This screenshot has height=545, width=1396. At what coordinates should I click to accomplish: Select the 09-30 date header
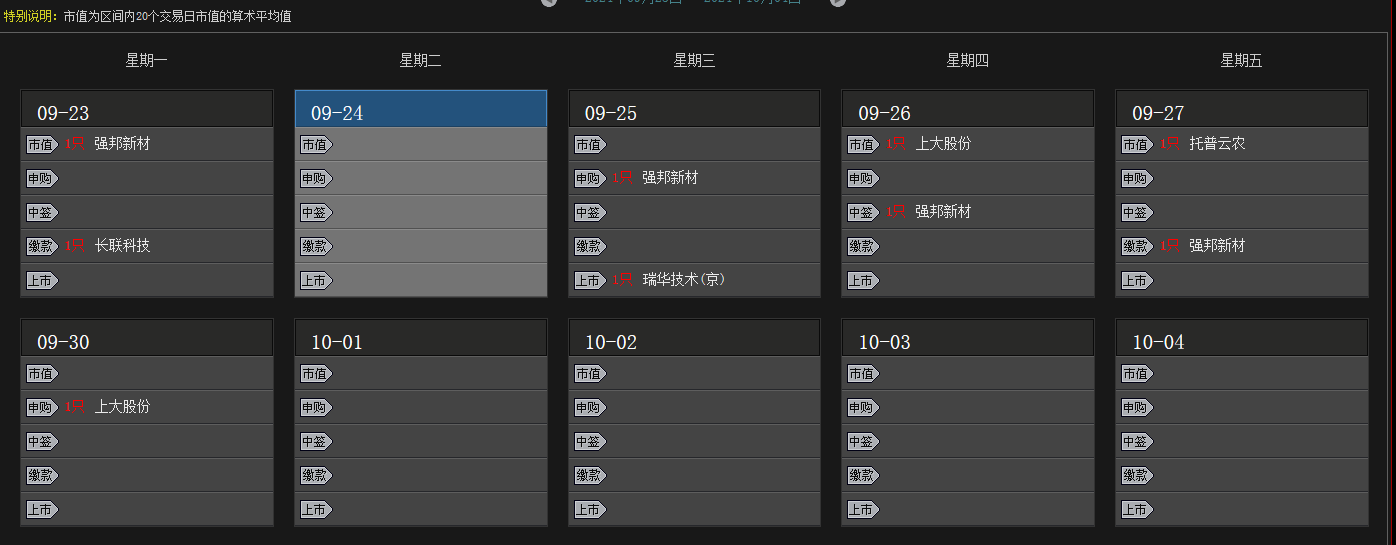tap(147, 338)
